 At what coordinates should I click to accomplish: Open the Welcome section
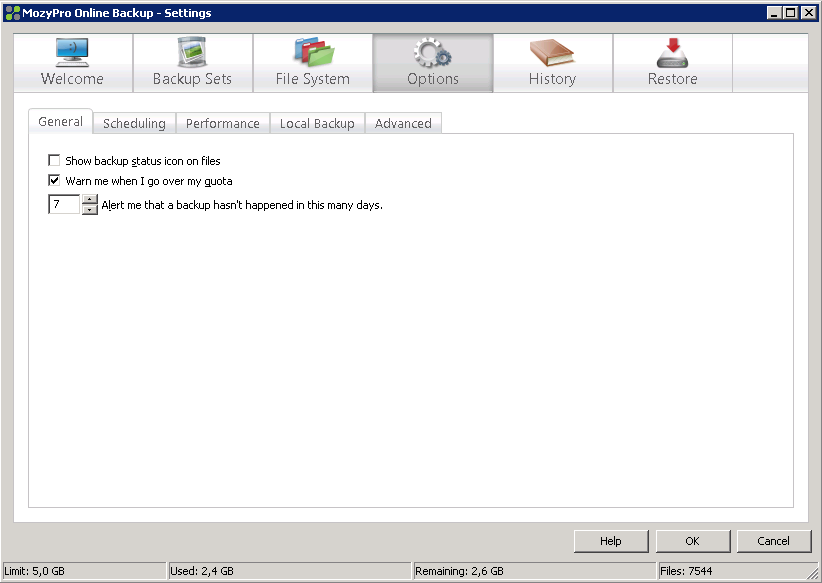pos(73,63)
